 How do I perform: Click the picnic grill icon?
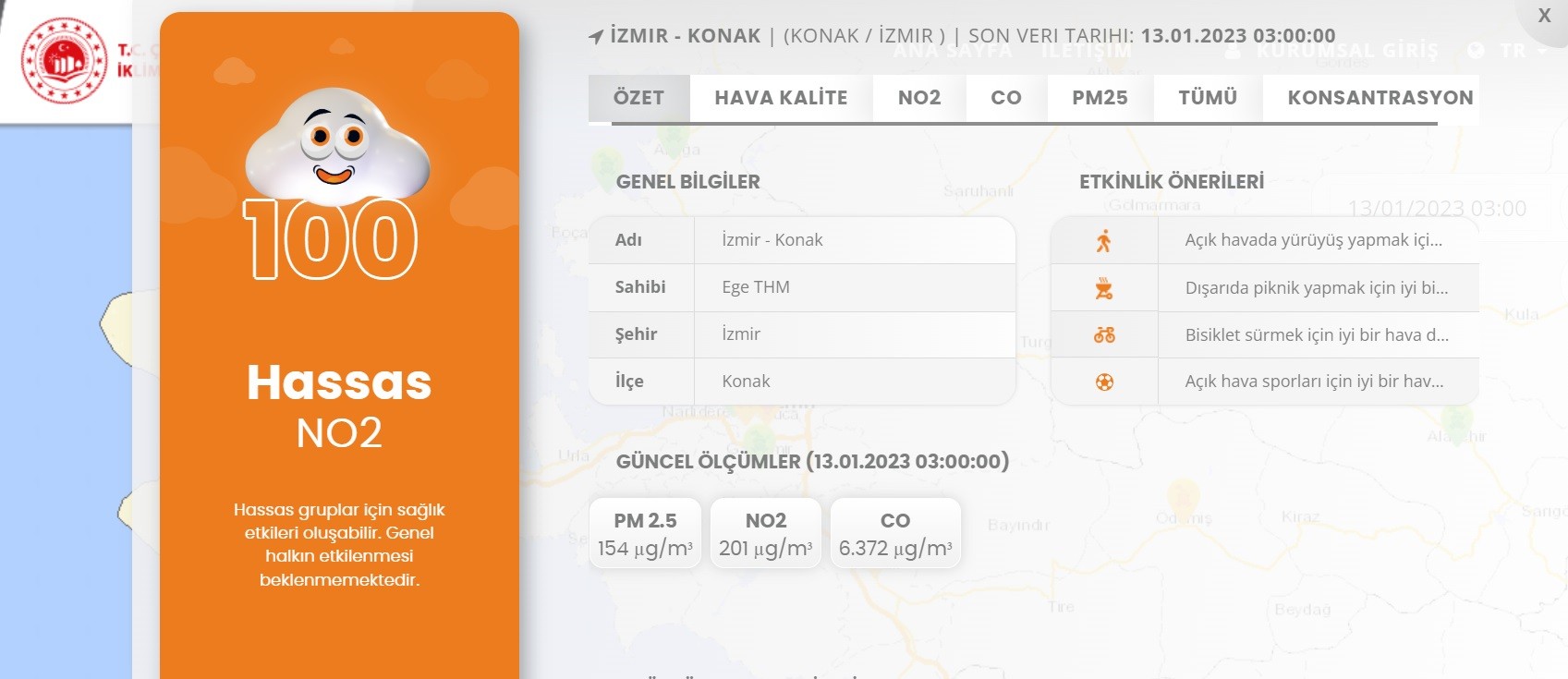[1103, 288]
